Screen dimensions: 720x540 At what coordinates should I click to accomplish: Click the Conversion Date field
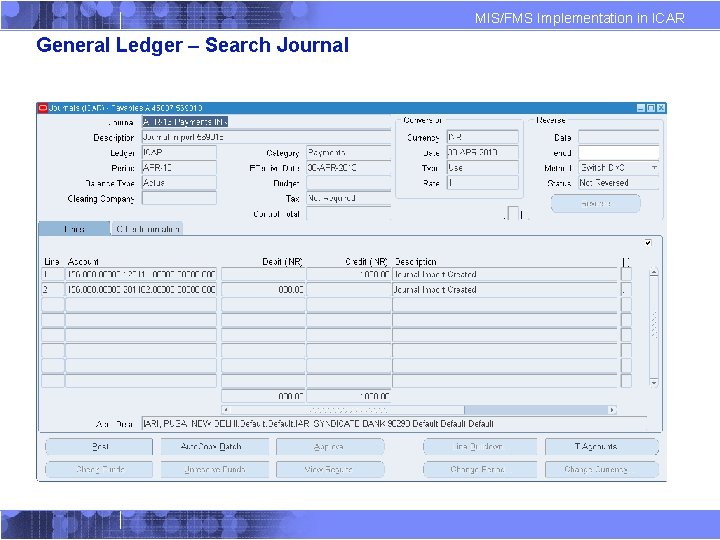483,152
